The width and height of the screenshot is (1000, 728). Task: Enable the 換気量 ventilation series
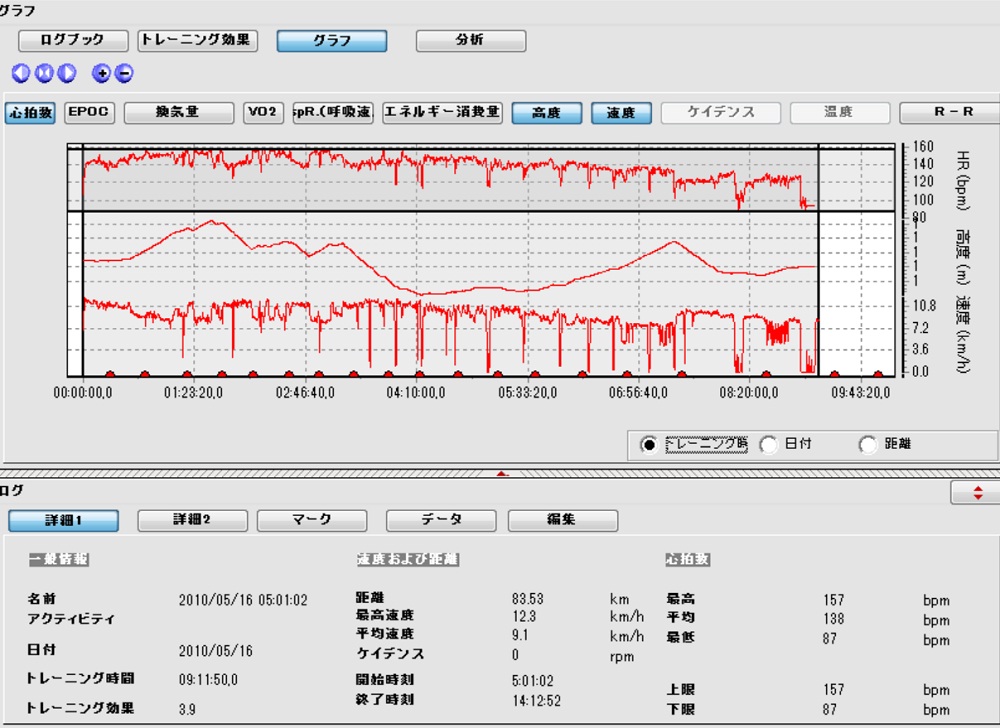pyautogui.click(x=179, y=113)
